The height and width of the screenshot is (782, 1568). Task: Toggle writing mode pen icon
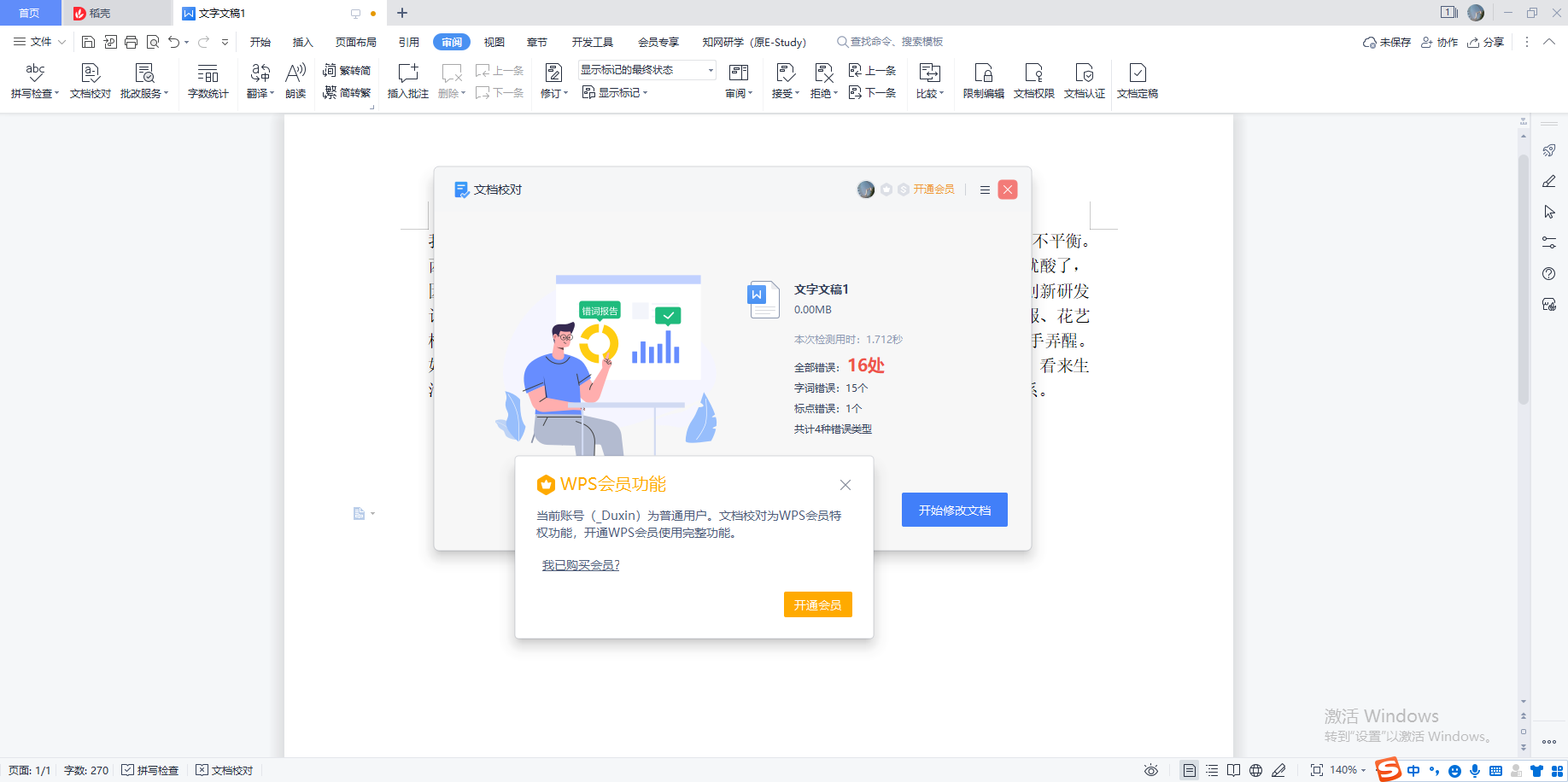click(1278, 770)
